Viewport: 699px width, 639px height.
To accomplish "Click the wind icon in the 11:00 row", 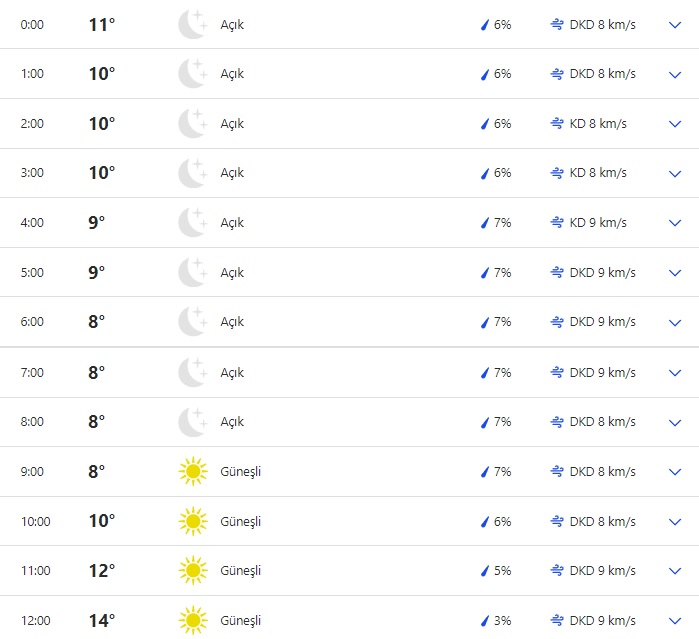I will [557, 570].
